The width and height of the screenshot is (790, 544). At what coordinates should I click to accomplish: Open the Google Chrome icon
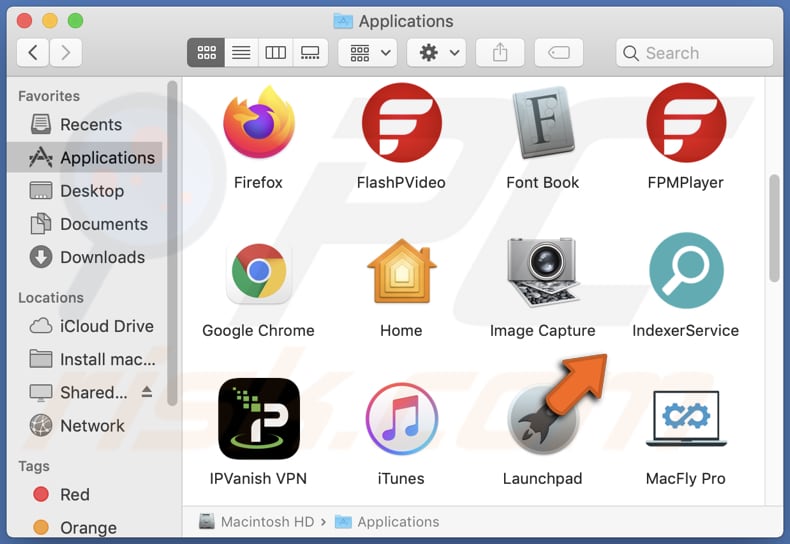pyautogui.click(x=259, y=273)
